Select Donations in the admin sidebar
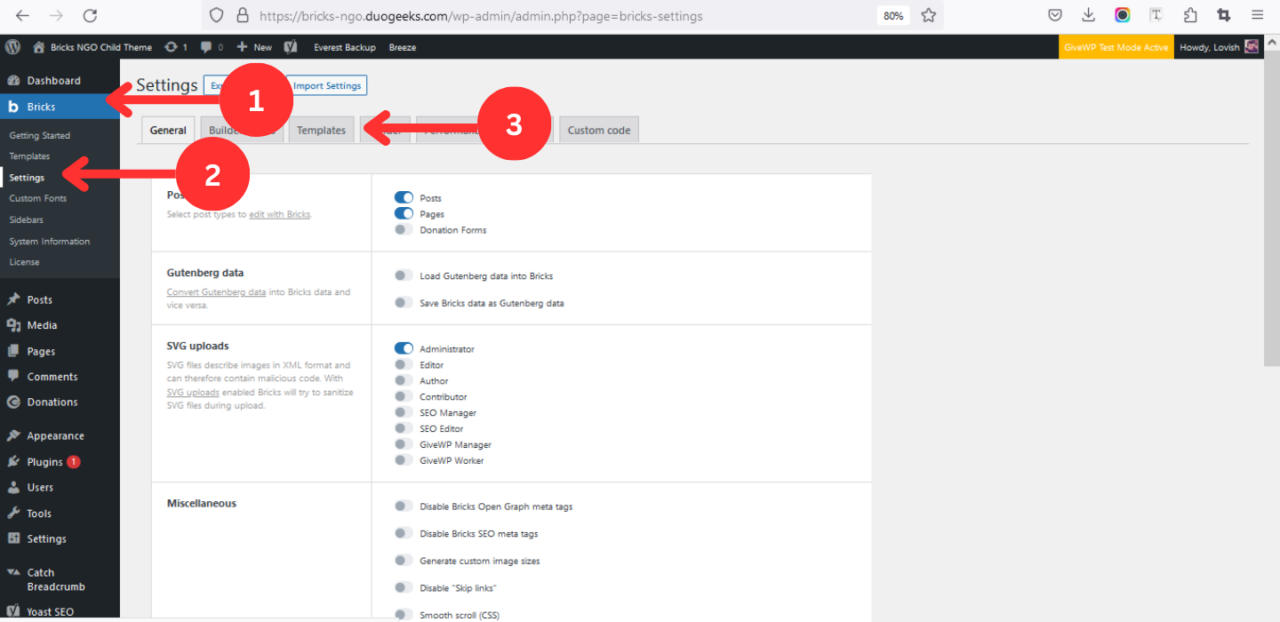The image size is (1280, 622). click(44, 401)
